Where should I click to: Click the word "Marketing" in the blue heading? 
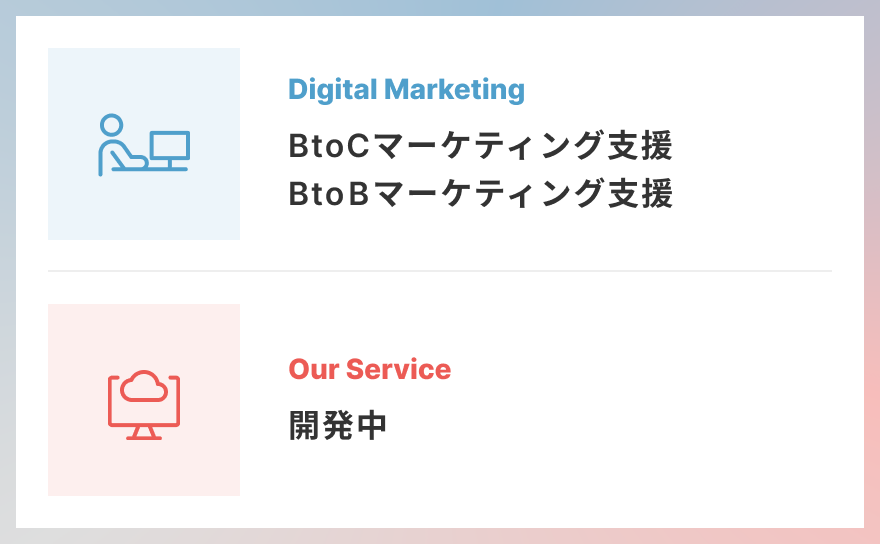(x=454, y=90)
